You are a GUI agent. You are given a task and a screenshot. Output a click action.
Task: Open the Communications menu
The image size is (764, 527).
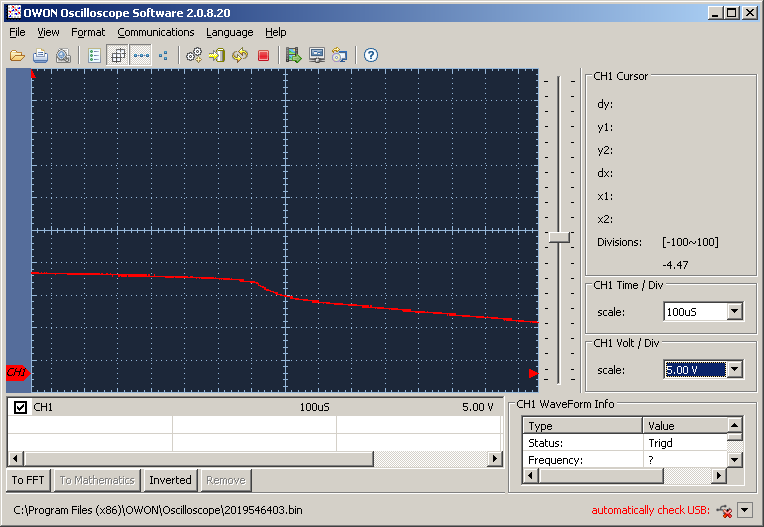click(156, 33)
